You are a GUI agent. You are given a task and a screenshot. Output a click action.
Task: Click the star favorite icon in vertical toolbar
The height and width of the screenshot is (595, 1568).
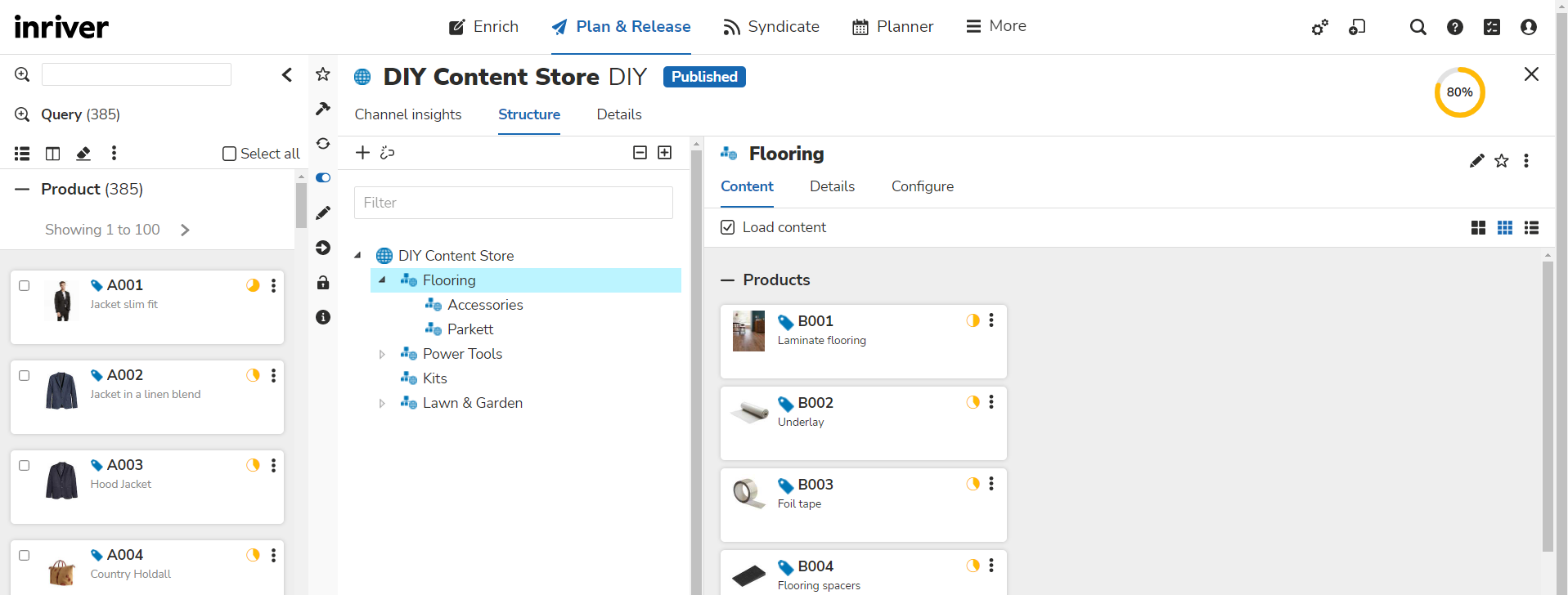click(x=323, y=74)
